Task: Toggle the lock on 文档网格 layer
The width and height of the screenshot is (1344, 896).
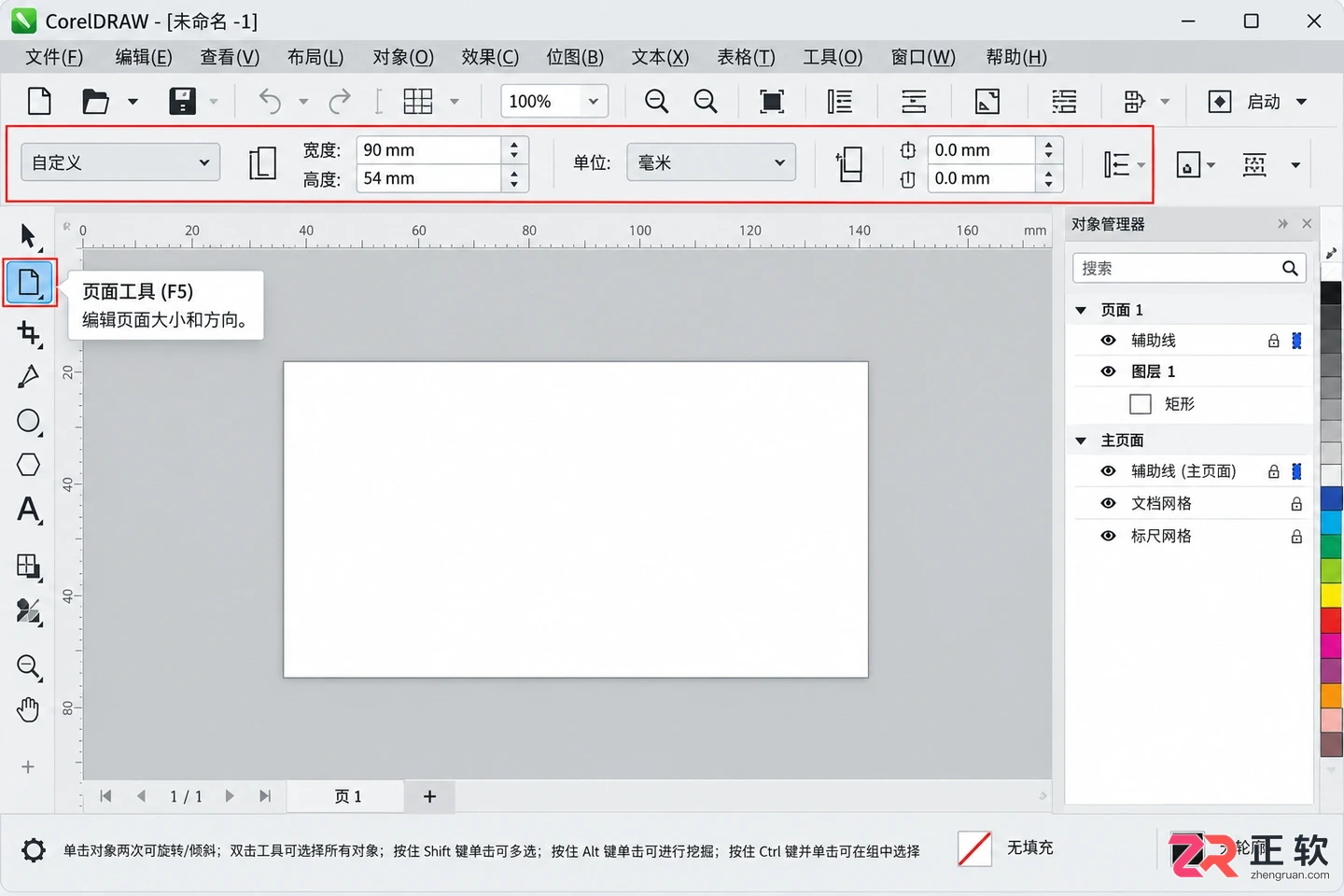Action: pos(1296,504)
